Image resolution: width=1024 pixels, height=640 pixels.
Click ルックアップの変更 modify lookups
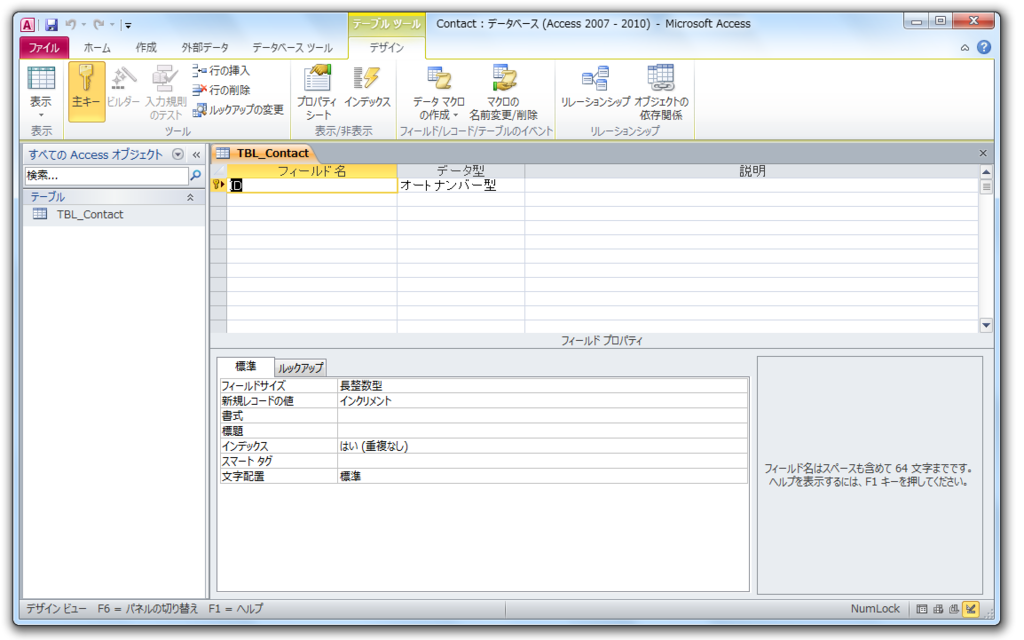click(238, 110)
